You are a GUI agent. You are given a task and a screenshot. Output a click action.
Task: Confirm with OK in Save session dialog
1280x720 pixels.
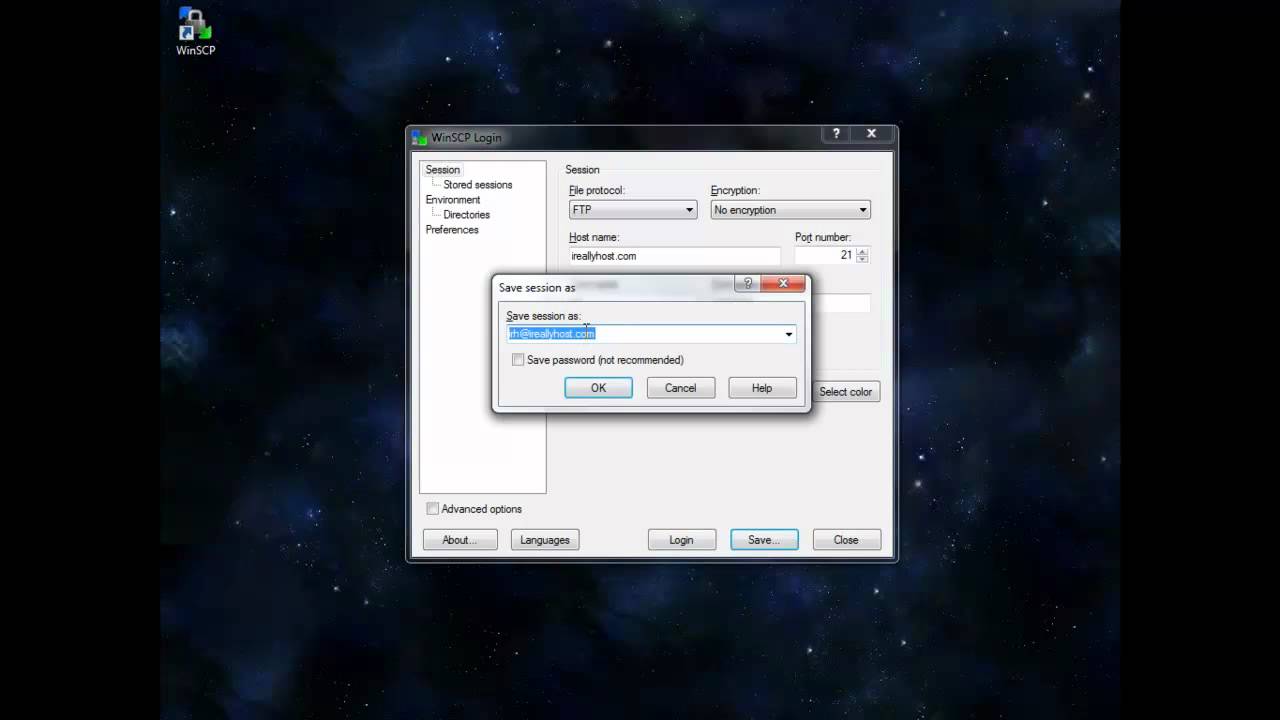(x=598, y=388)
